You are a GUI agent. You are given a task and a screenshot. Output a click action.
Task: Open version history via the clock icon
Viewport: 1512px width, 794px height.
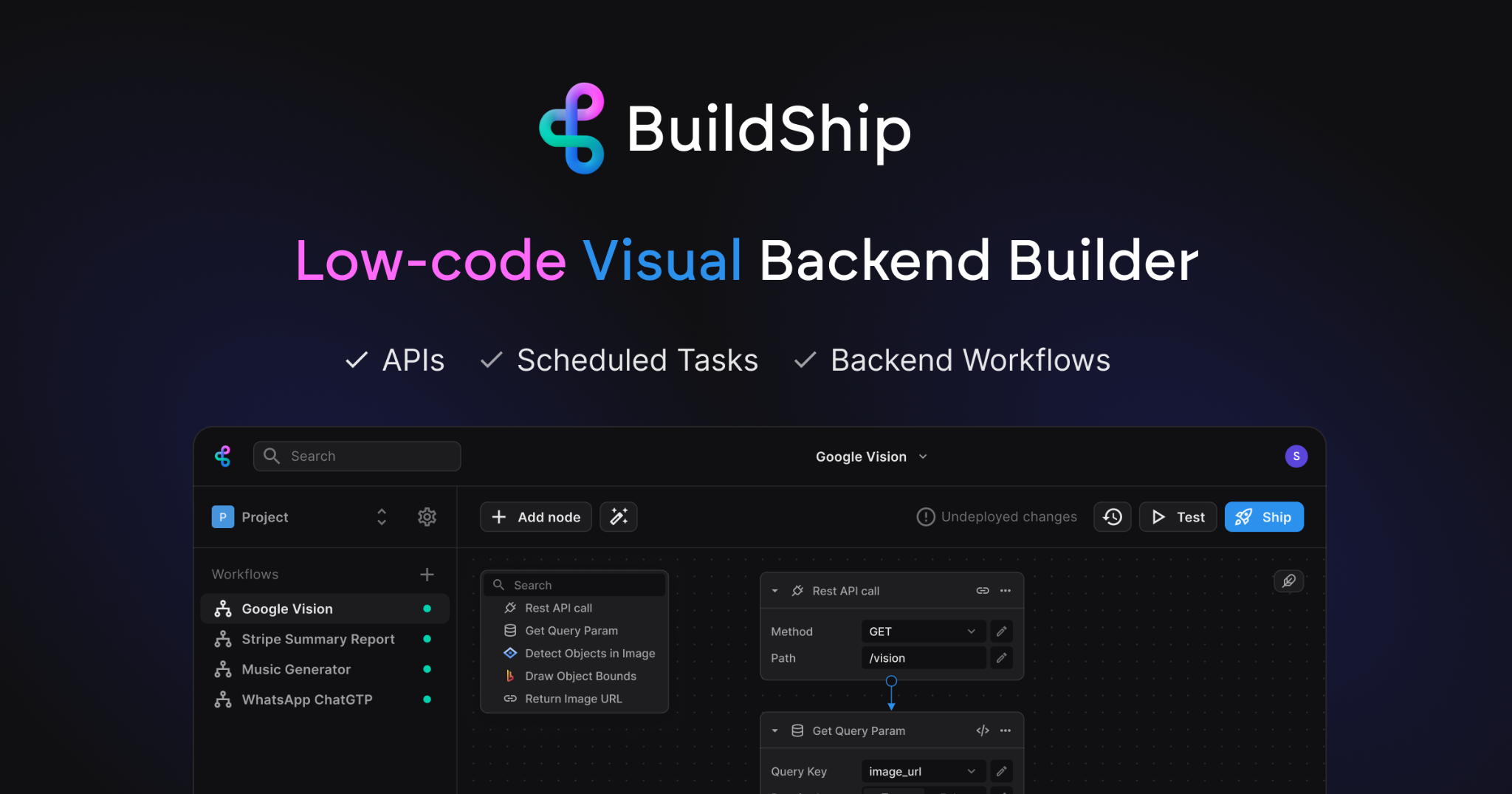click(1113, 516)
